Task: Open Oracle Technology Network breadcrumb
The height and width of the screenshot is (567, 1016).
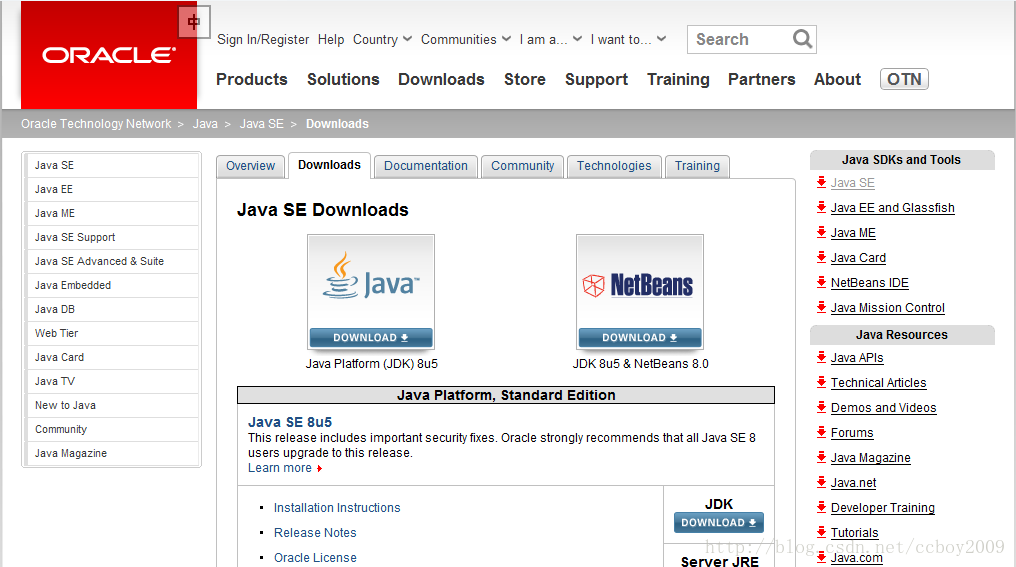Action: click(96, 124)
